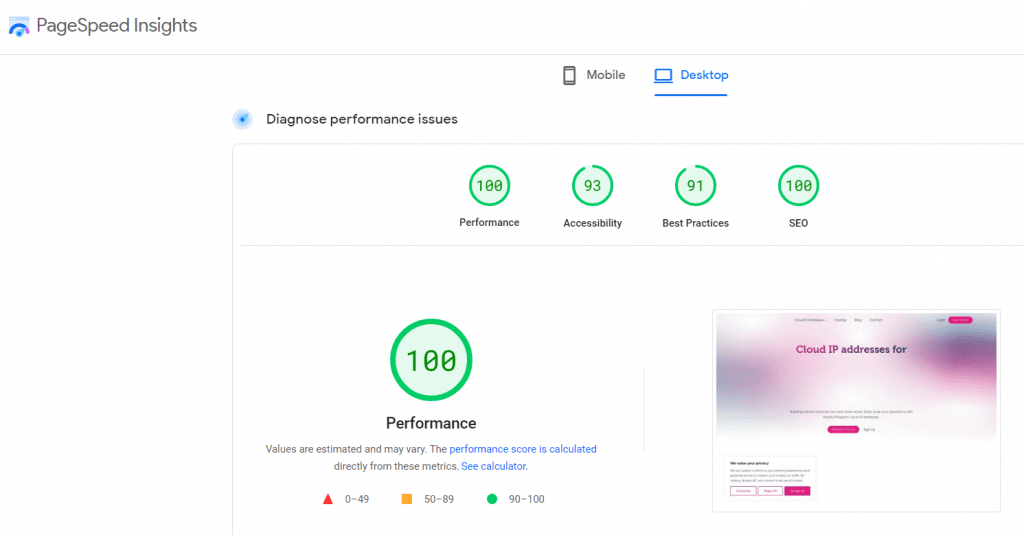Click the Diagnose performance issues radar icon

click(x=243, y=119)
